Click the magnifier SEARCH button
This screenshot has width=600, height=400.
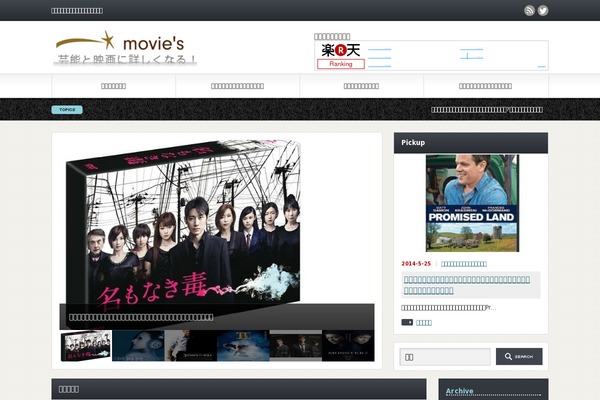[519, 356]
